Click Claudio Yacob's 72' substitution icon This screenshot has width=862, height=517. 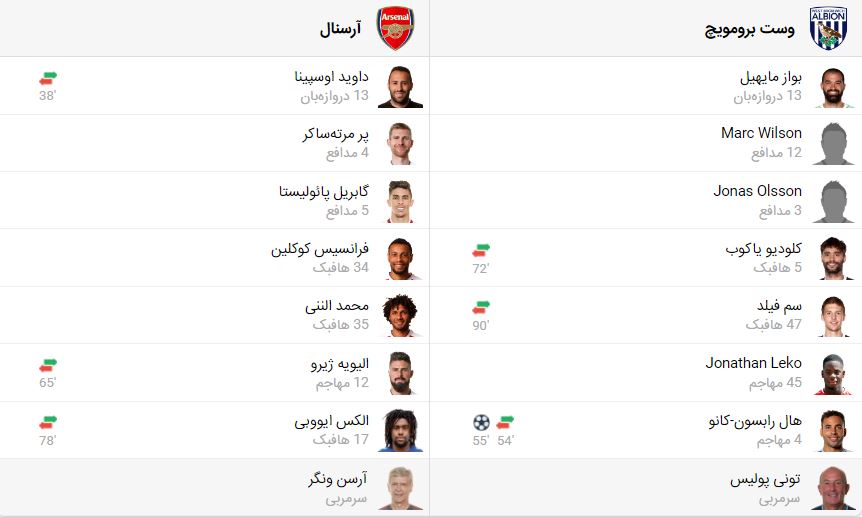[481, 251]
